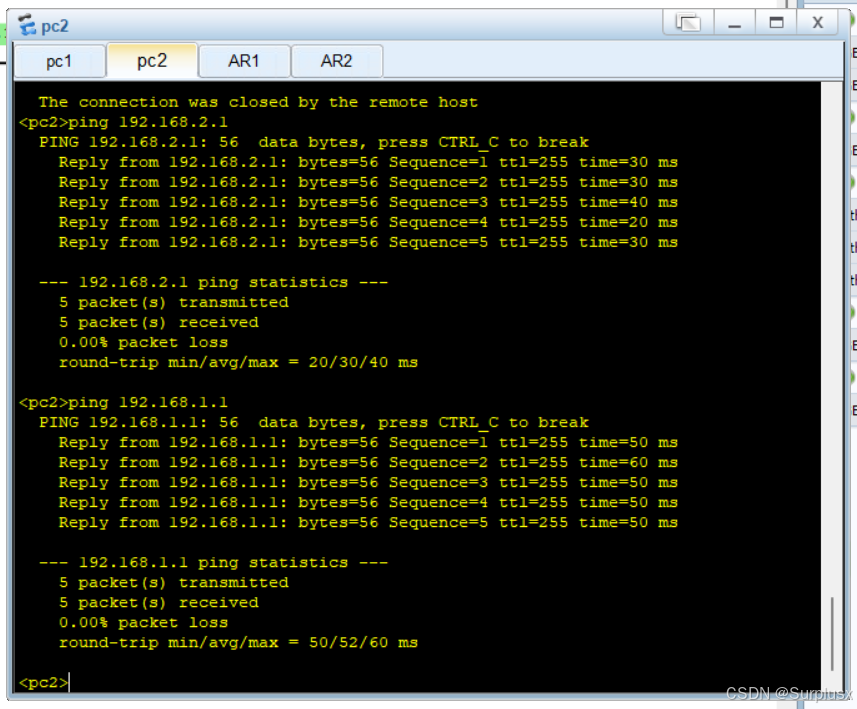
Task: Click 192.168.1.1 reply with time=60 ms
Action: (368, 462)
